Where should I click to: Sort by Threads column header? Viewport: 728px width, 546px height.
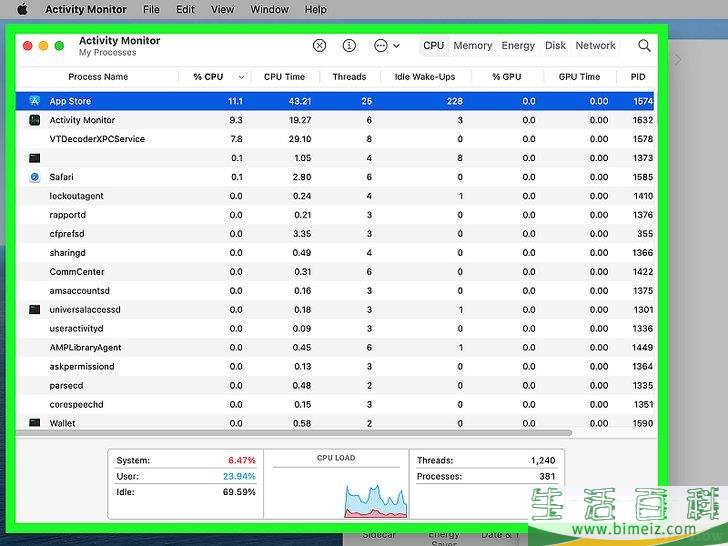coord(349,77)
